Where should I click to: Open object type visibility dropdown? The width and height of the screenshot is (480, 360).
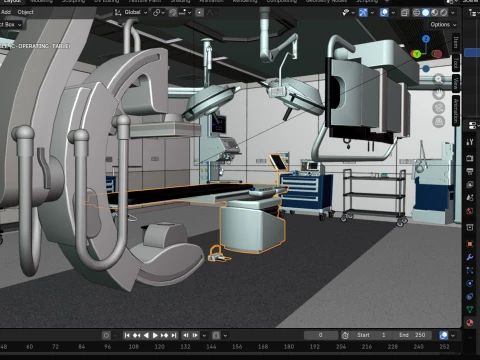348,13
